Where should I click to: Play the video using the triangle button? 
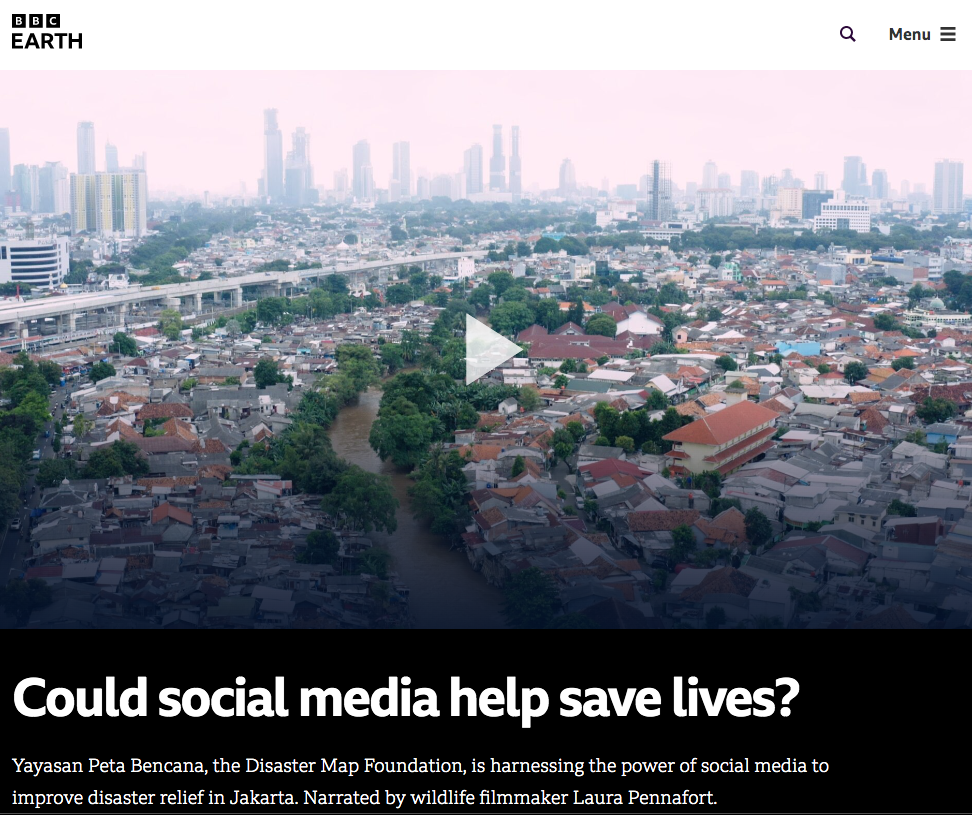pyautogui.click(x=493, y=350)
